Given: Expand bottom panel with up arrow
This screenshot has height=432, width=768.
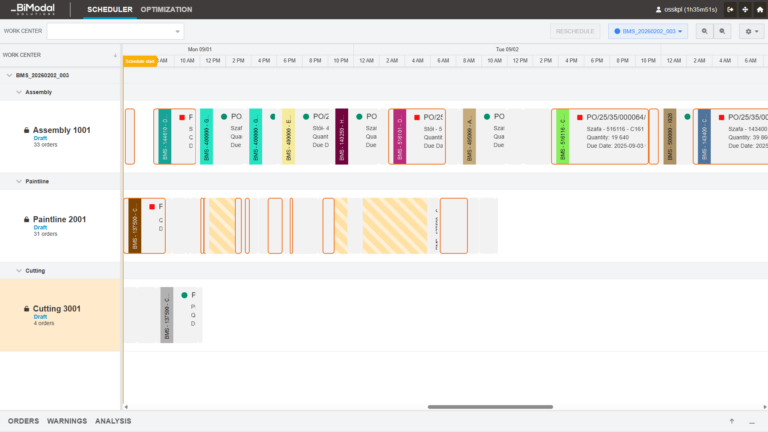Looking at the screenshot, I should coord(732,421).
